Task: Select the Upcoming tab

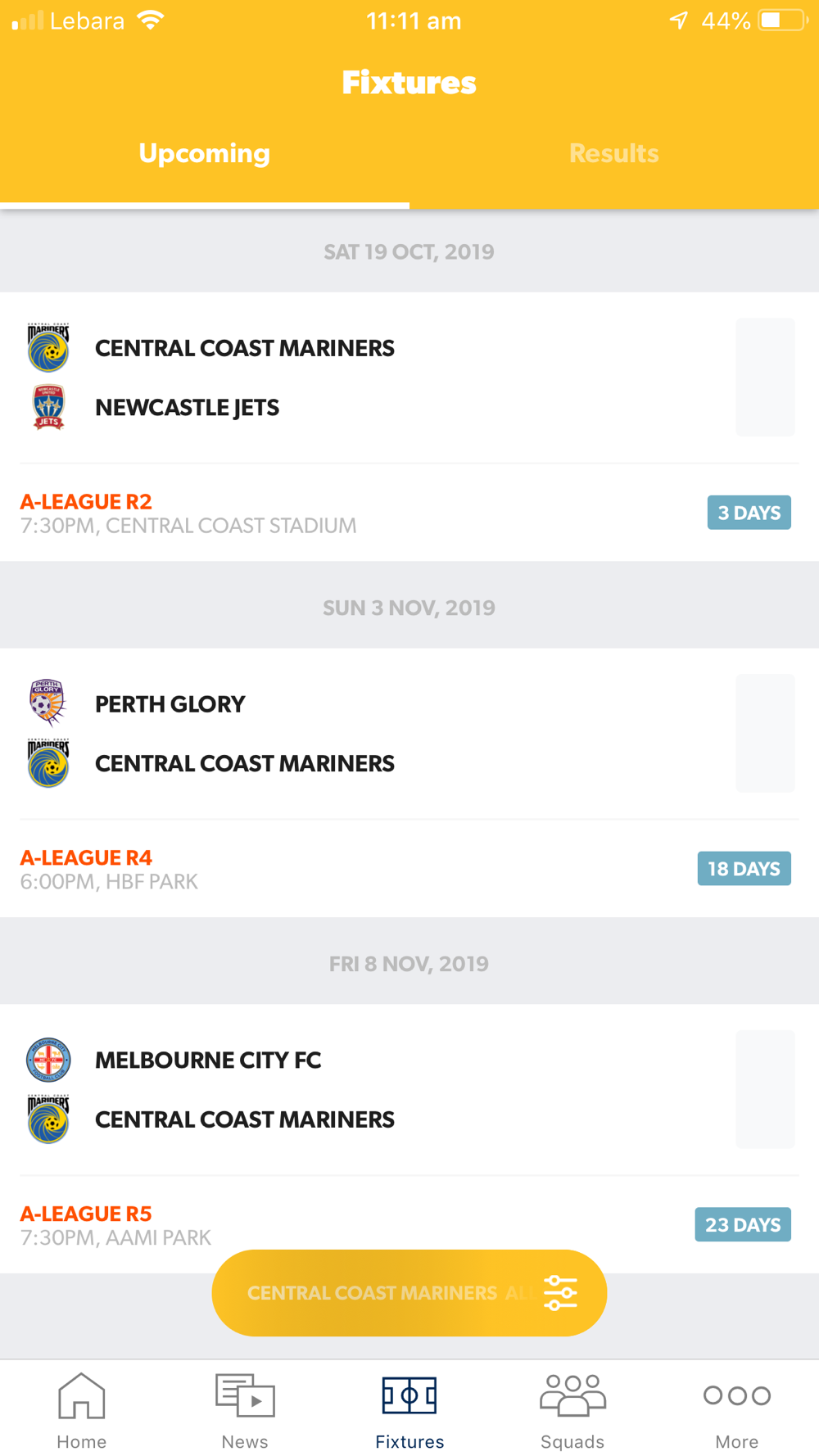Action: click(205, 153)
